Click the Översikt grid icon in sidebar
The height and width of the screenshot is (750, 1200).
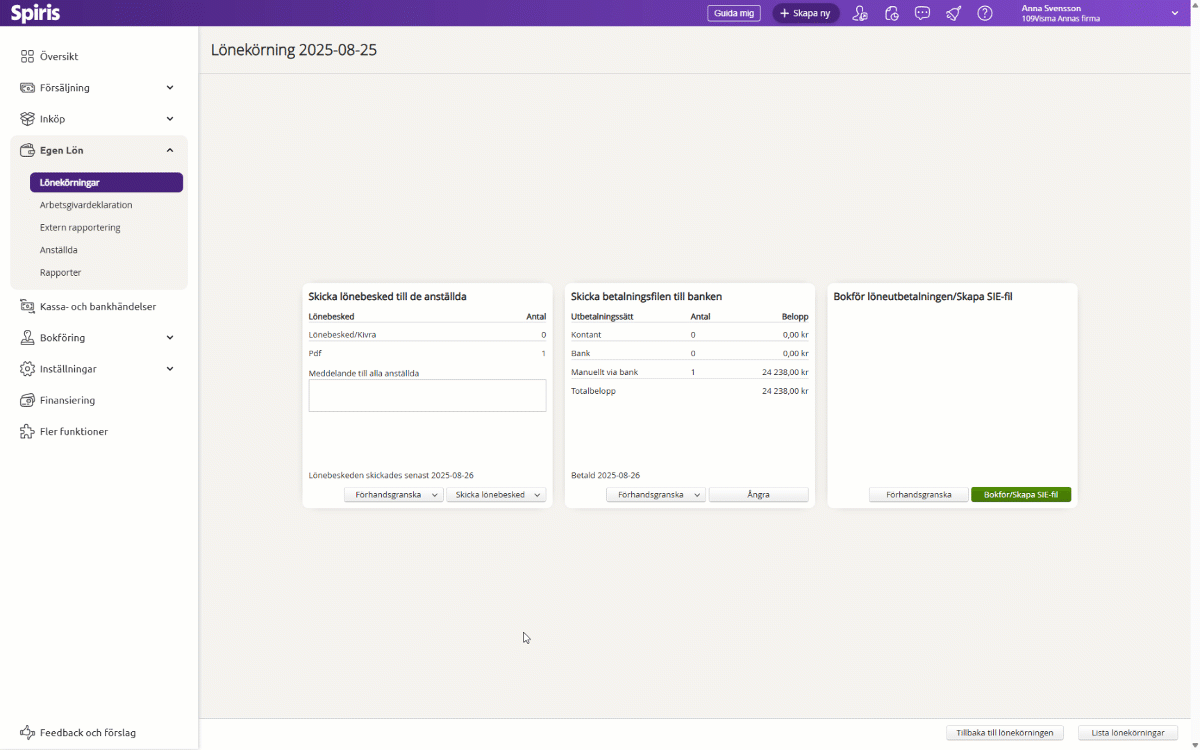(27, 57)
